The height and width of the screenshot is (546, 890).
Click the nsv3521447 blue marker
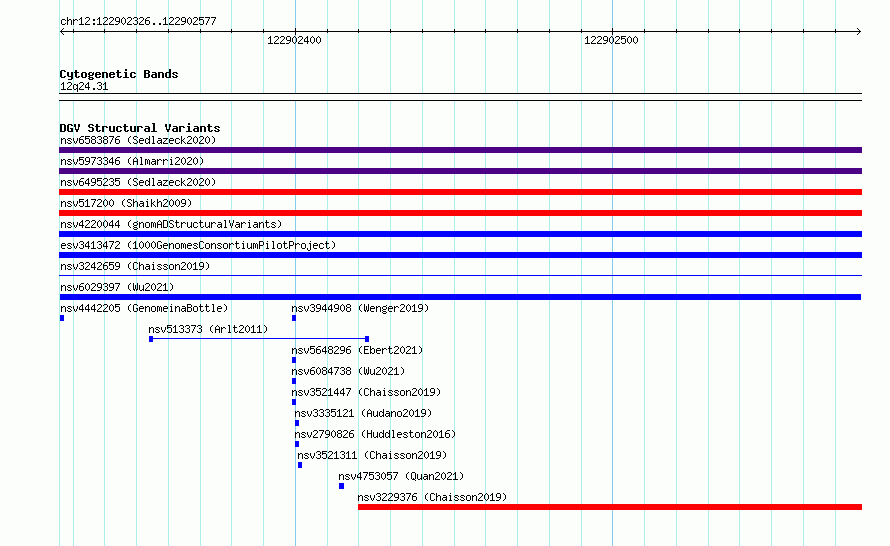tap(294, 402)
